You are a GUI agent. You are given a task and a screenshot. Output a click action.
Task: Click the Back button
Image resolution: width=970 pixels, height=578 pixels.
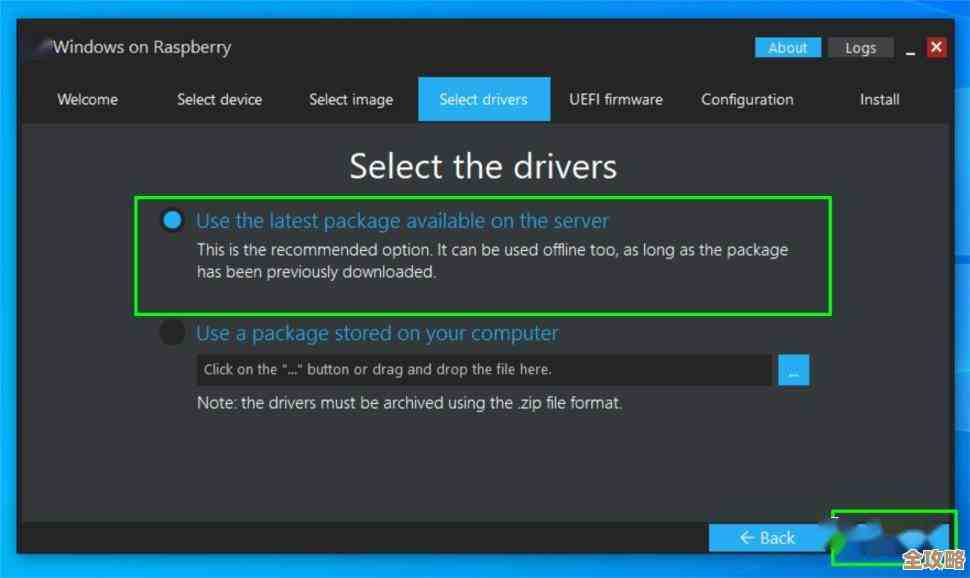coord(768,537)
